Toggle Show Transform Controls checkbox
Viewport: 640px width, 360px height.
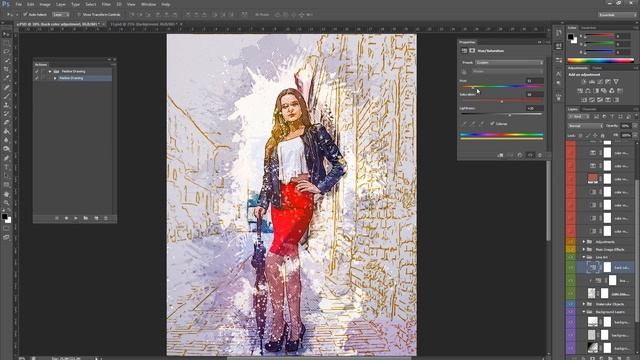click(79, 14)
